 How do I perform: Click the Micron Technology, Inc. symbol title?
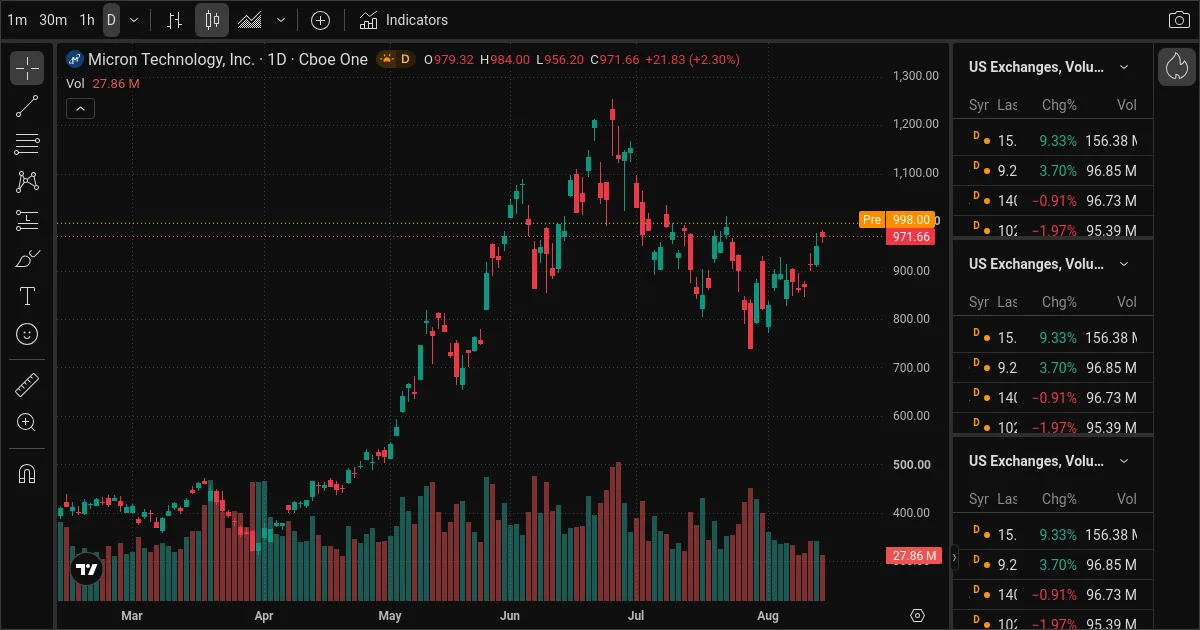(x=171, y=60)
